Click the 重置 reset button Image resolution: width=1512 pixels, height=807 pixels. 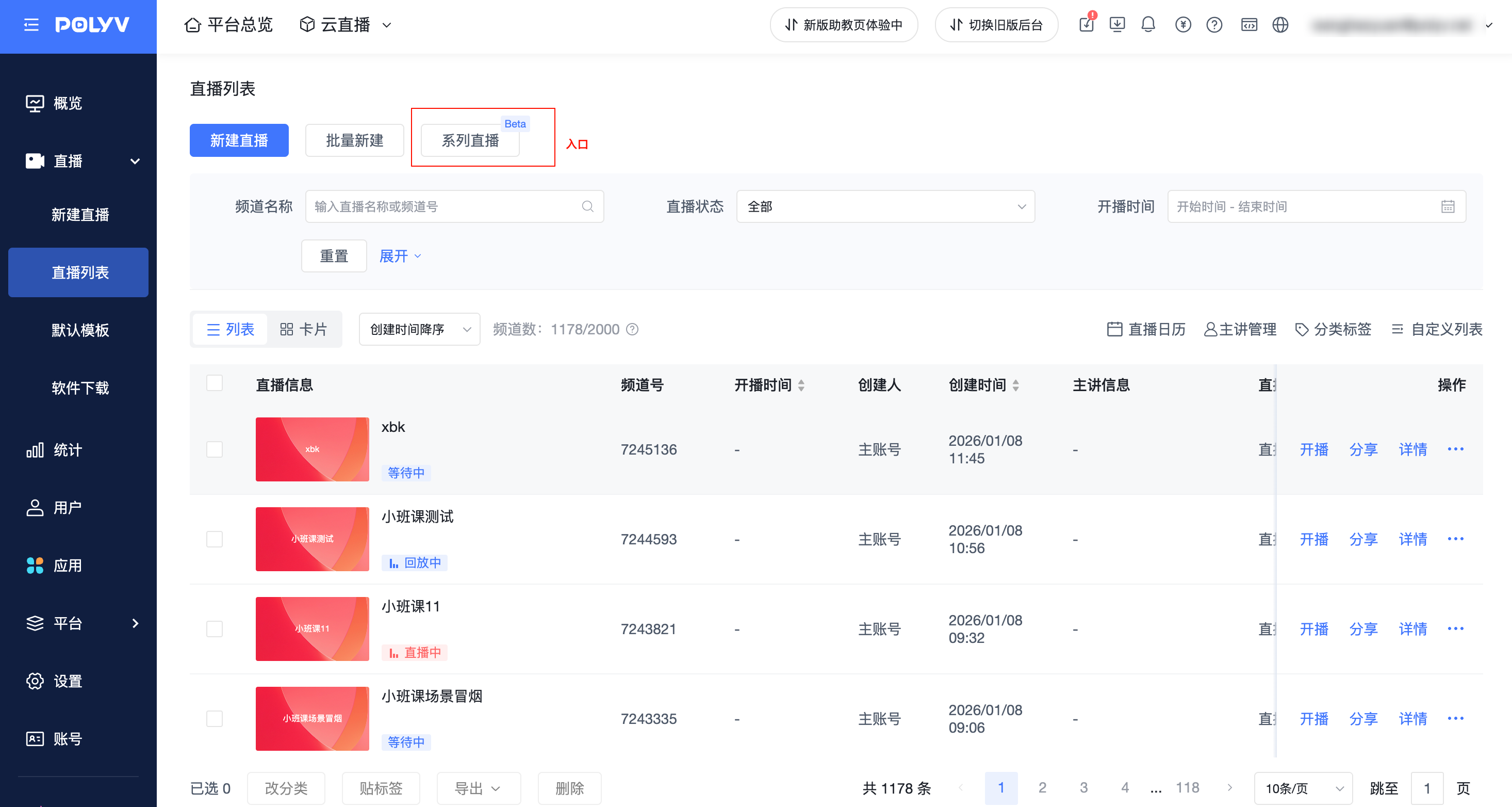pos(334,256)
